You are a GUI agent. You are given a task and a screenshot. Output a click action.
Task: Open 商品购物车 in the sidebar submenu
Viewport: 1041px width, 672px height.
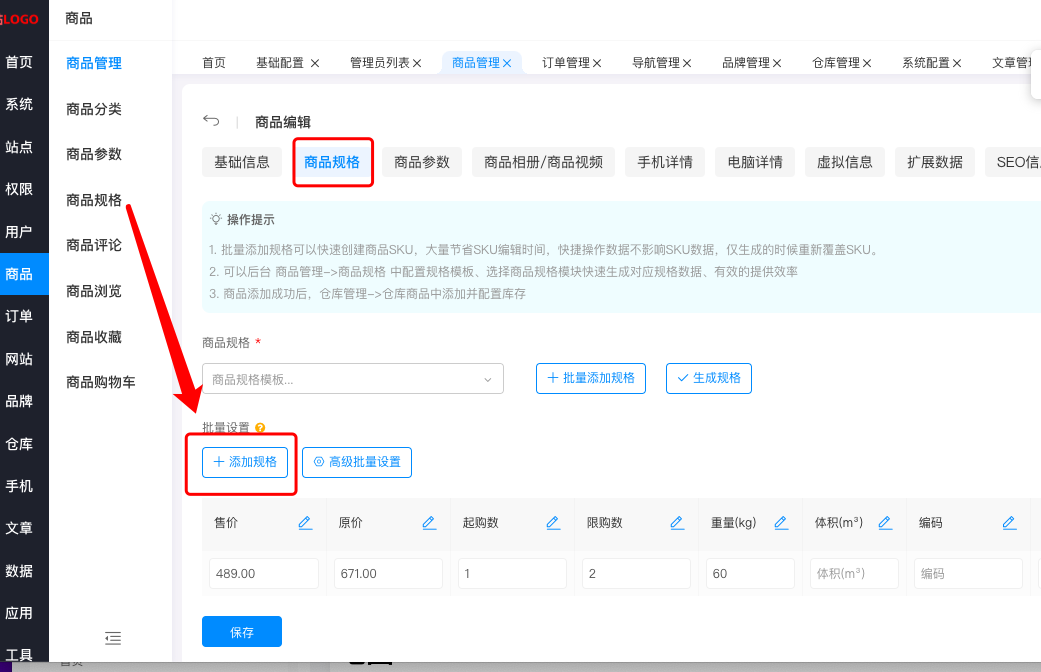(101, 382)
